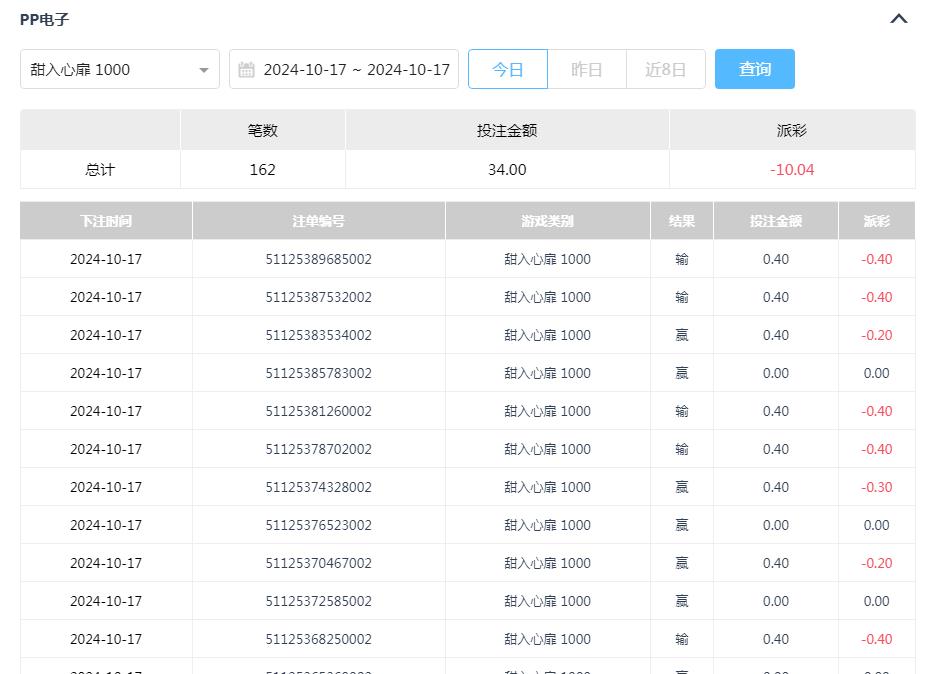Click the PP电子 panel title

pyautogui.click(x=42, y=18)
